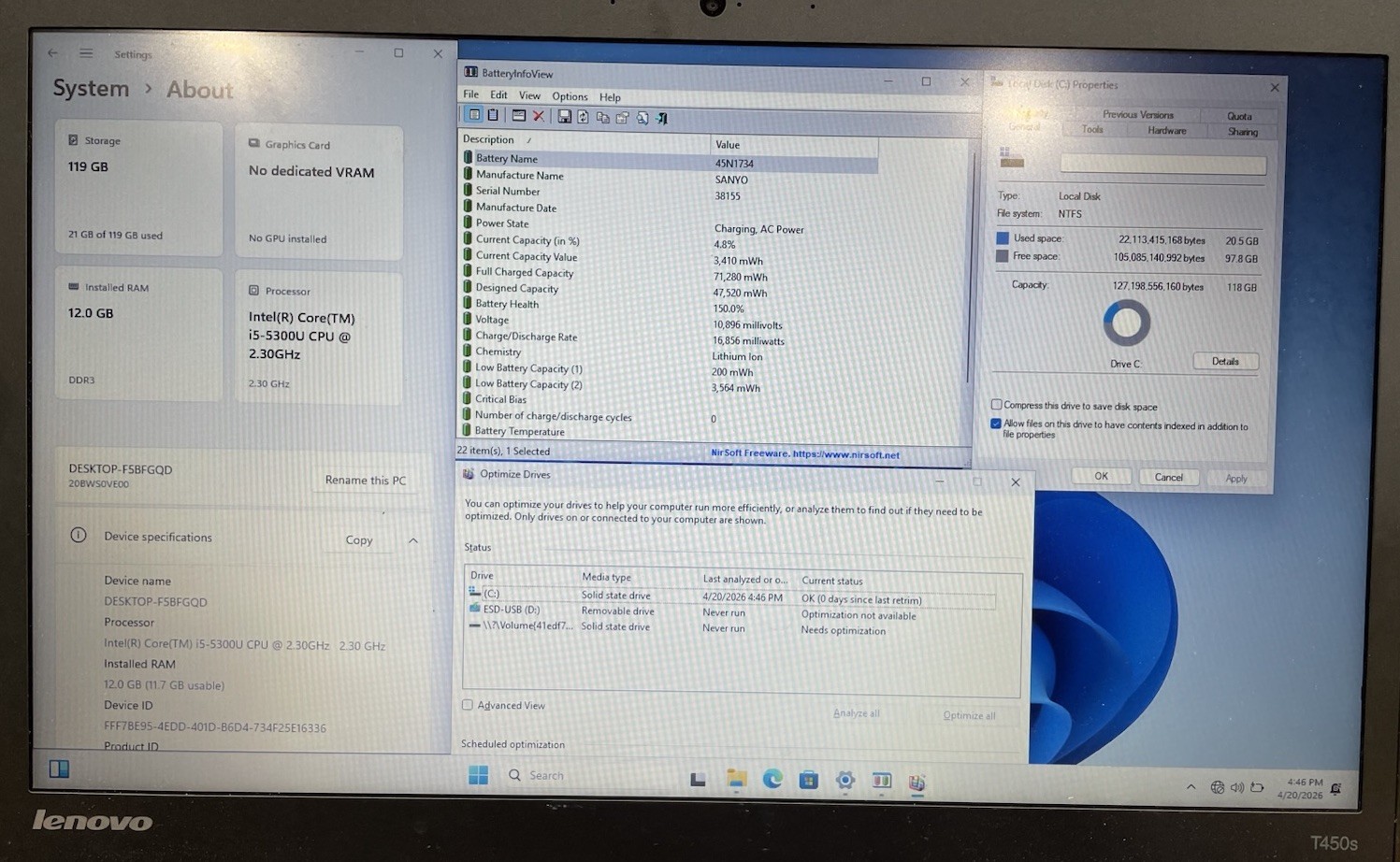The width and height of the screenshot is (1400, 862).
Task: Click the BatteryInfoView vertical scrollbar
Action: [x=969, y=271]
